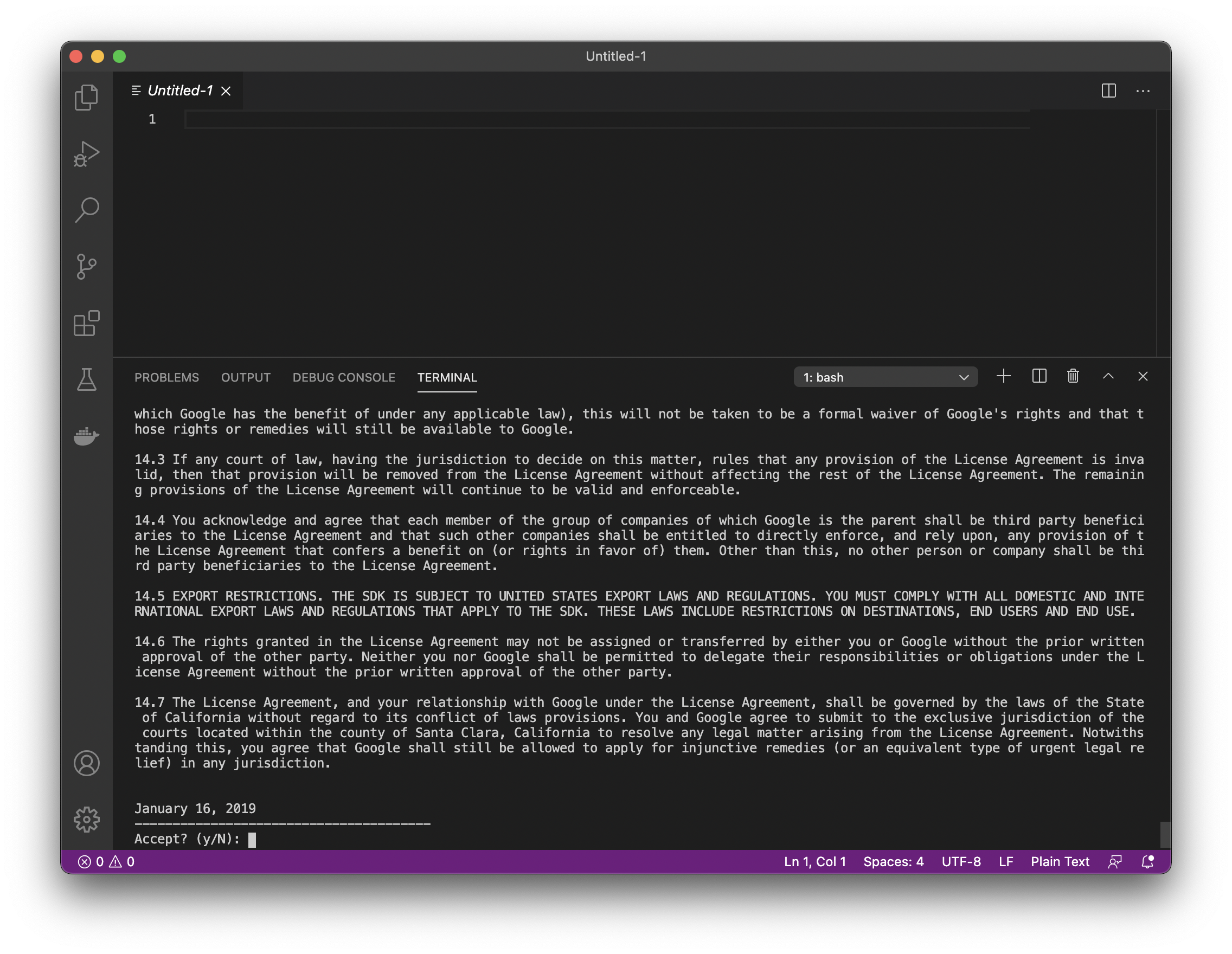
Task: Click the '14.4 You acknowledge' paragraph
Action: point(639,543)
